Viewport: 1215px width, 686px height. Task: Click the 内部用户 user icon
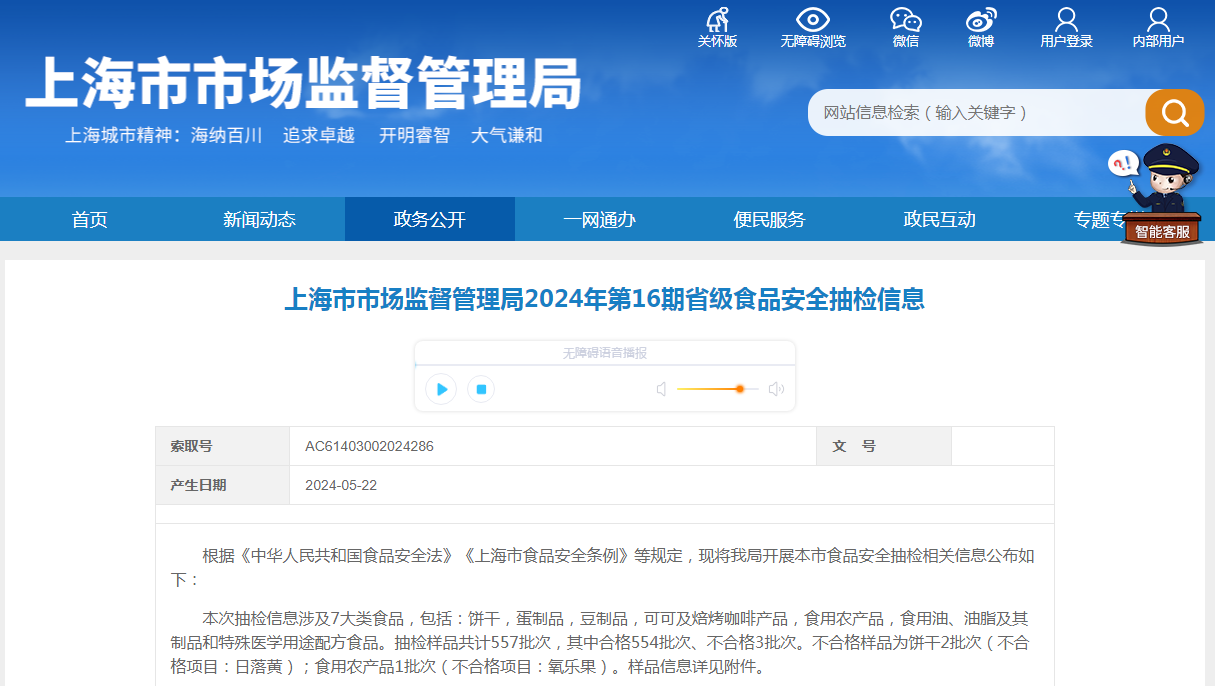click(1158, 20)
